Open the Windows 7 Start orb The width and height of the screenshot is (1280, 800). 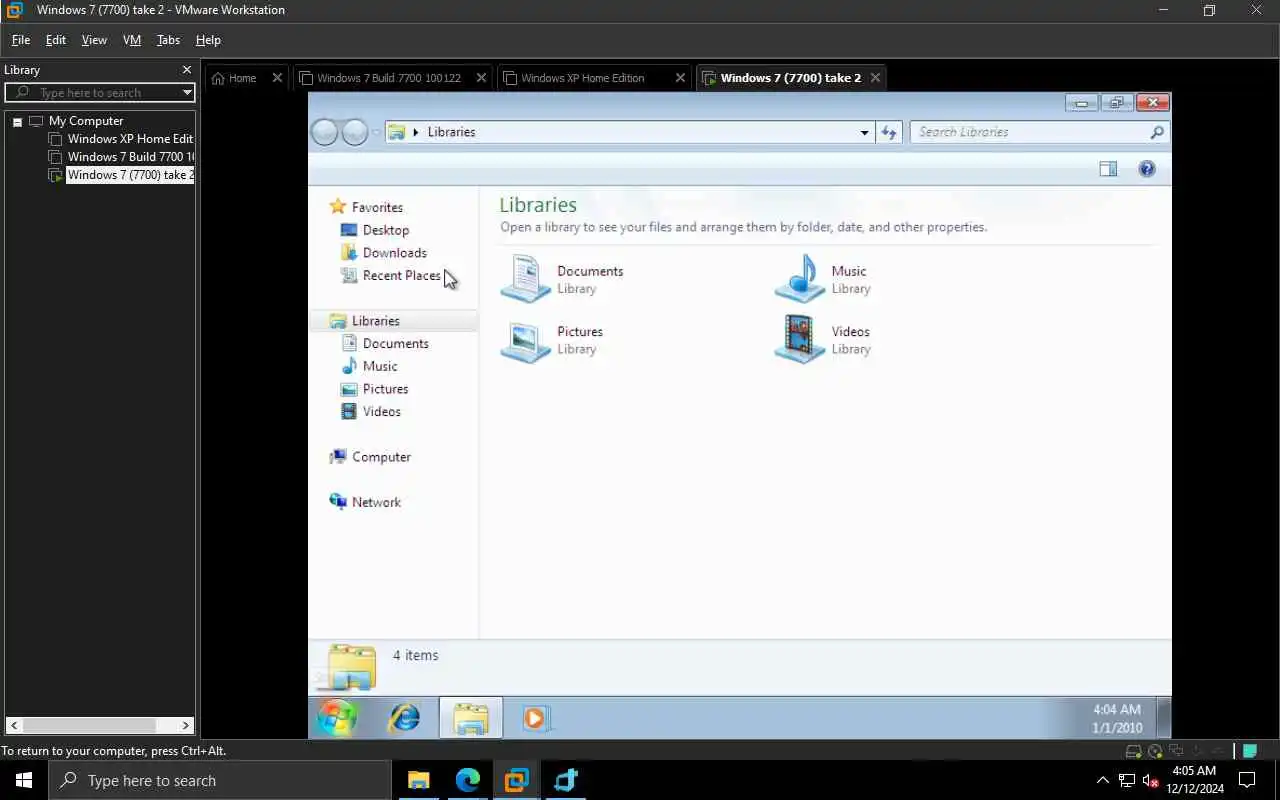[x=337, y=718]
